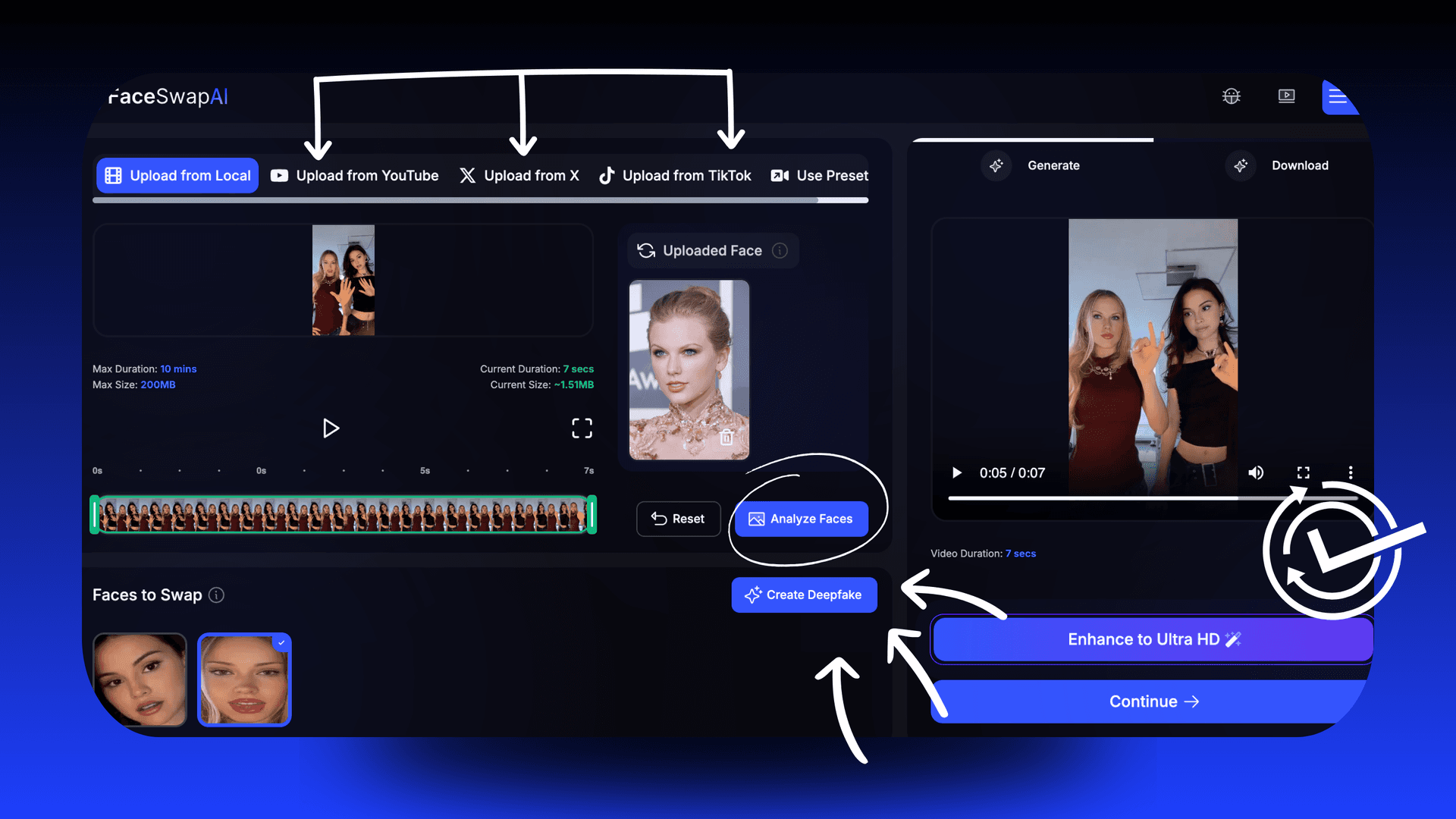The width and height of the screenshot is (1456, 819).
Task: Click the sparkle icon beside Generate
Action: 996,165
